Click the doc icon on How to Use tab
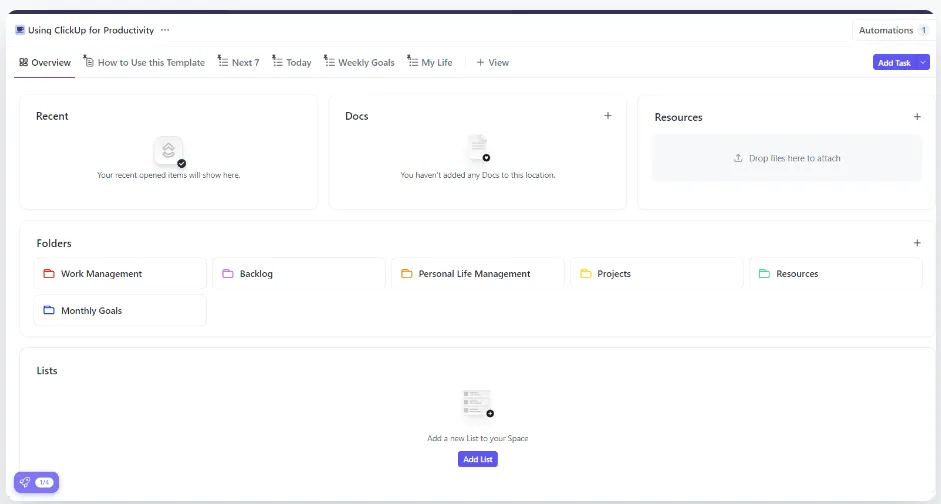This screenshot has width=941, height=504. coord(89,61)
